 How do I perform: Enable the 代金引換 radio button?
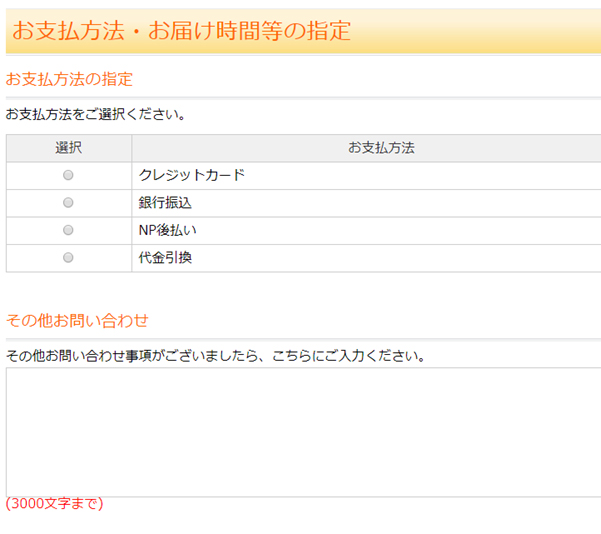68,257
